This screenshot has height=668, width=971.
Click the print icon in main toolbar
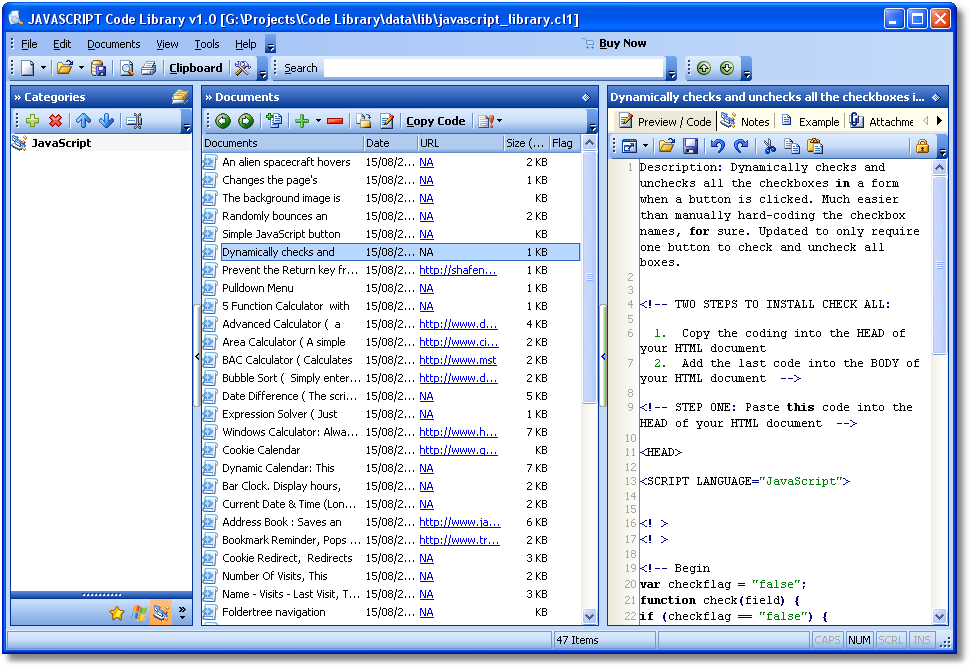[149, 68]
